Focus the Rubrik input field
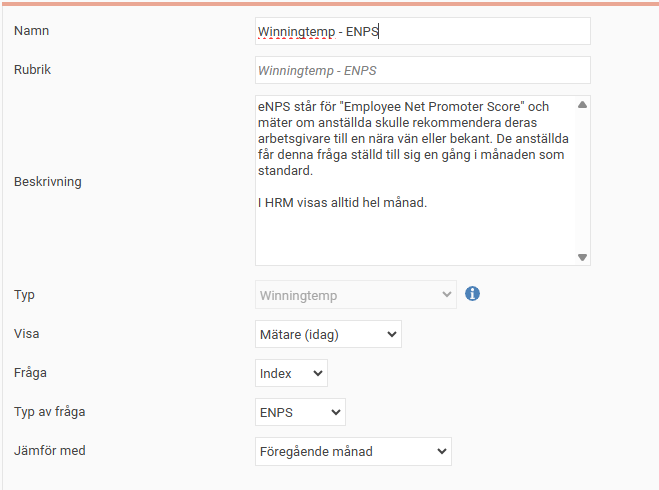This screenshot has width=659, height=490. (422, 71)
